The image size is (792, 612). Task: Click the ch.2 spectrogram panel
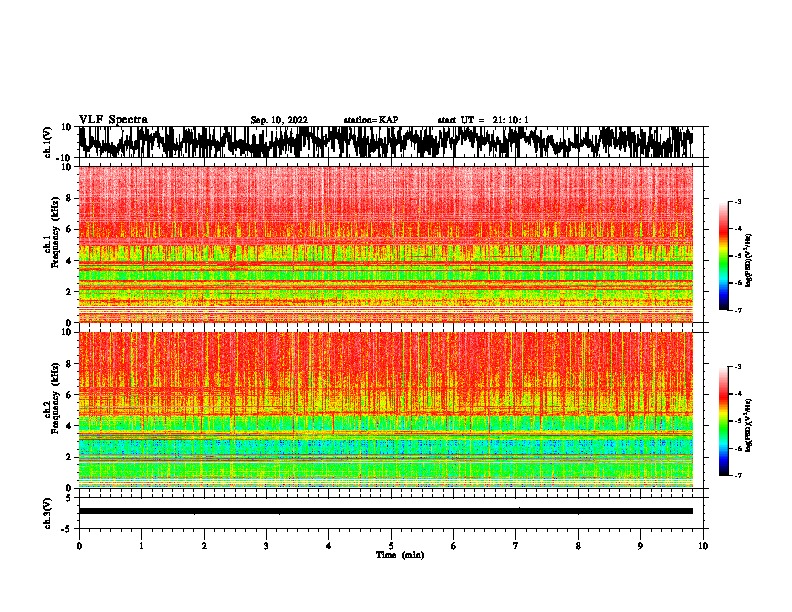coord(386,410)
